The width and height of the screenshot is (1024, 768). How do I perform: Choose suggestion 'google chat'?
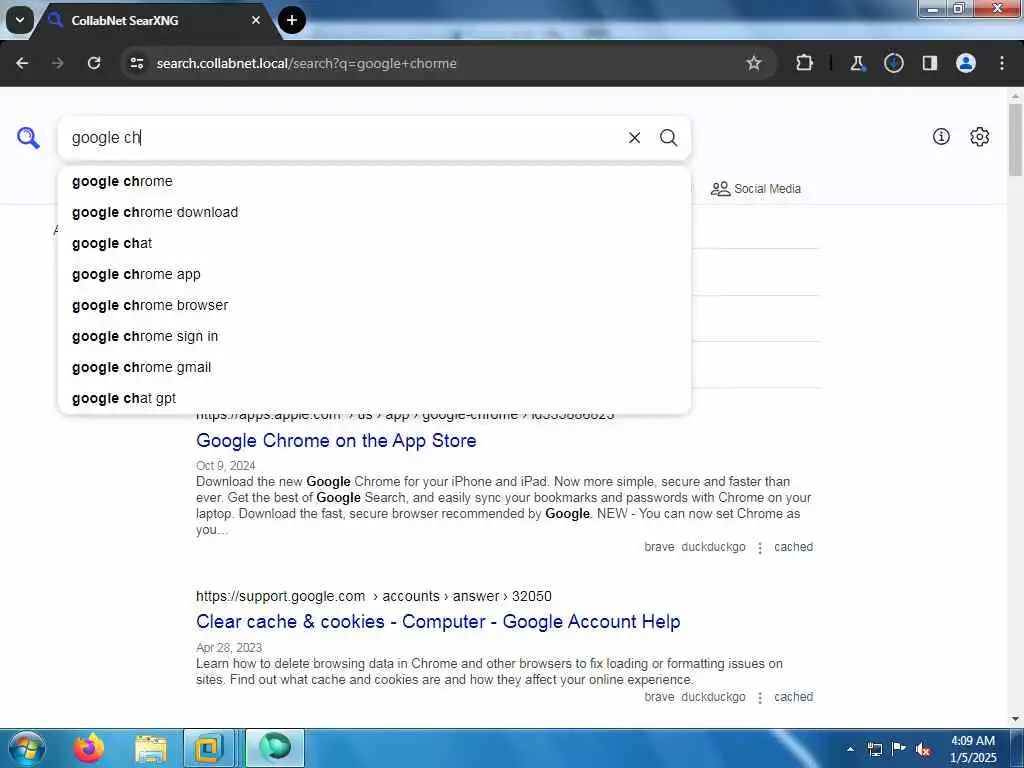click(375, 244)
